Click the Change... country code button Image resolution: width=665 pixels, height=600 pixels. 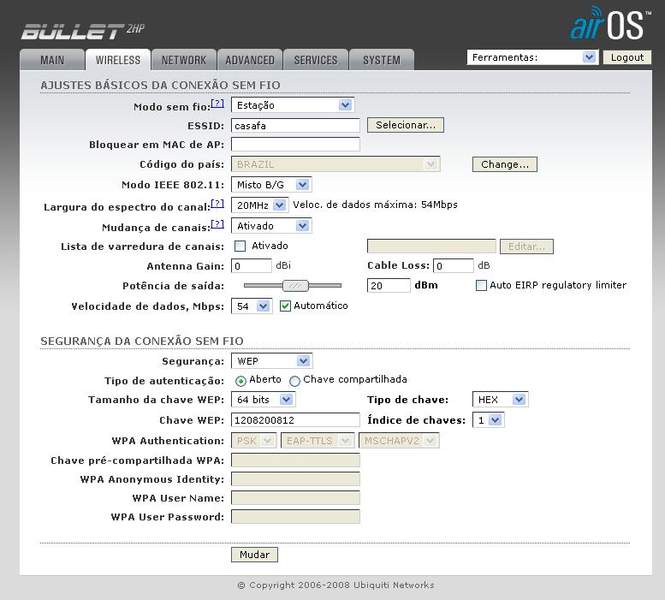coord(505,164)
